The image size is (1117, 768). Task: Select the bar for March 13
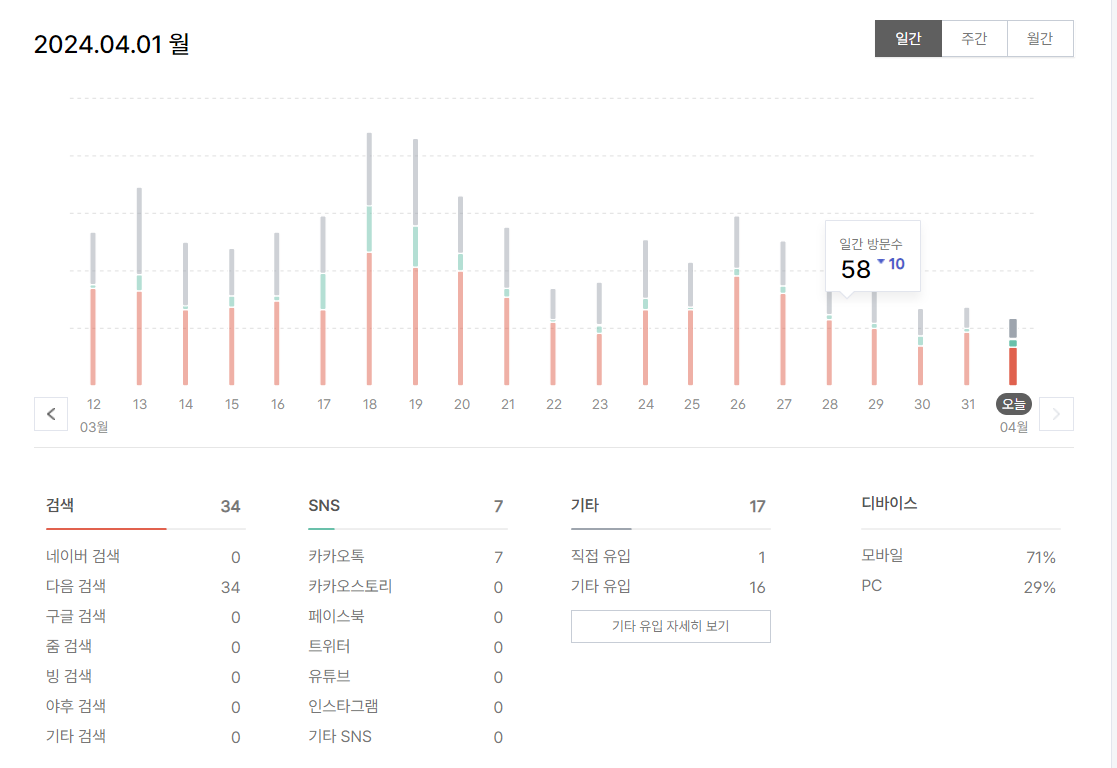point(139,286)
